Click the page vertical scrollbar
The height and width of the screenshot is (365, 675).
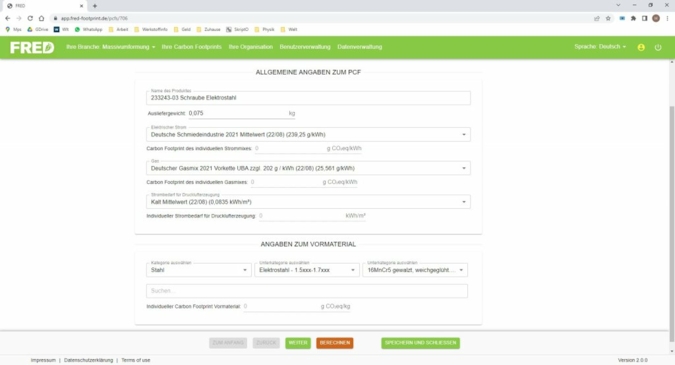click(x=672, y=224)
